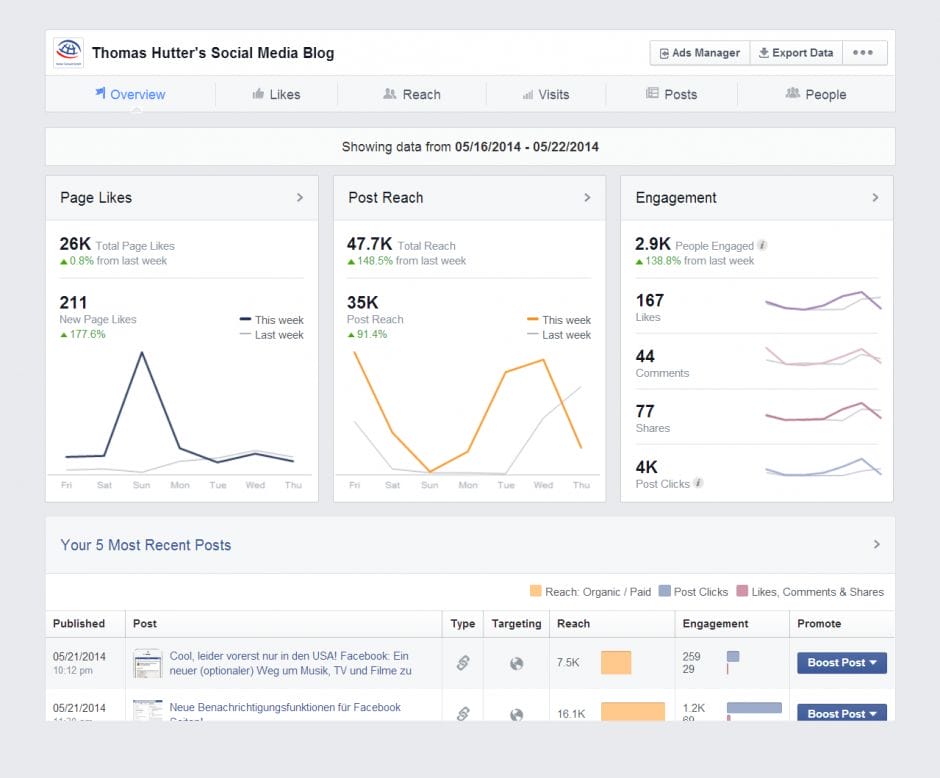Click the thumbnail of the first recent post
The image size is (940, 778).
147,662
